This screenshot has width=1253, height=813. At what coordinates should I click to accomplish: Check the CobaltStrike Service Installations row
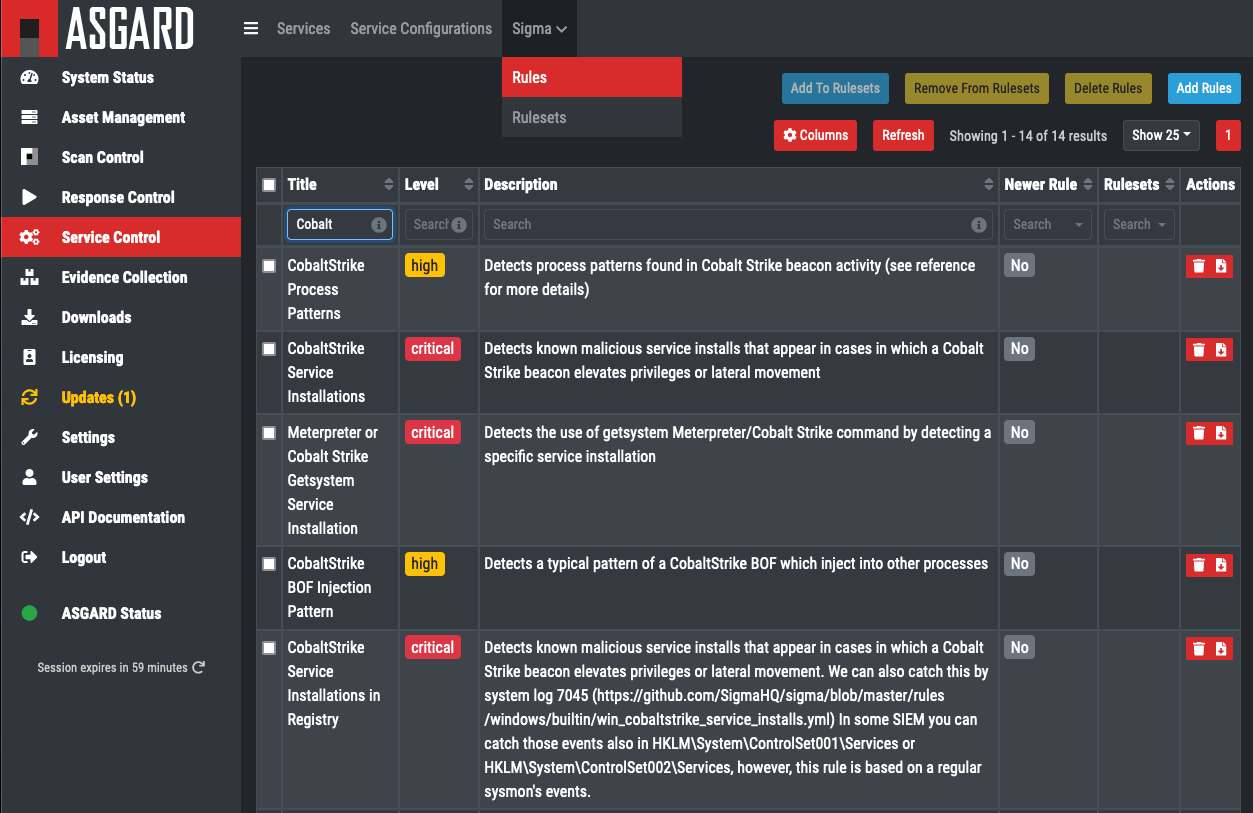click(269, 349)
